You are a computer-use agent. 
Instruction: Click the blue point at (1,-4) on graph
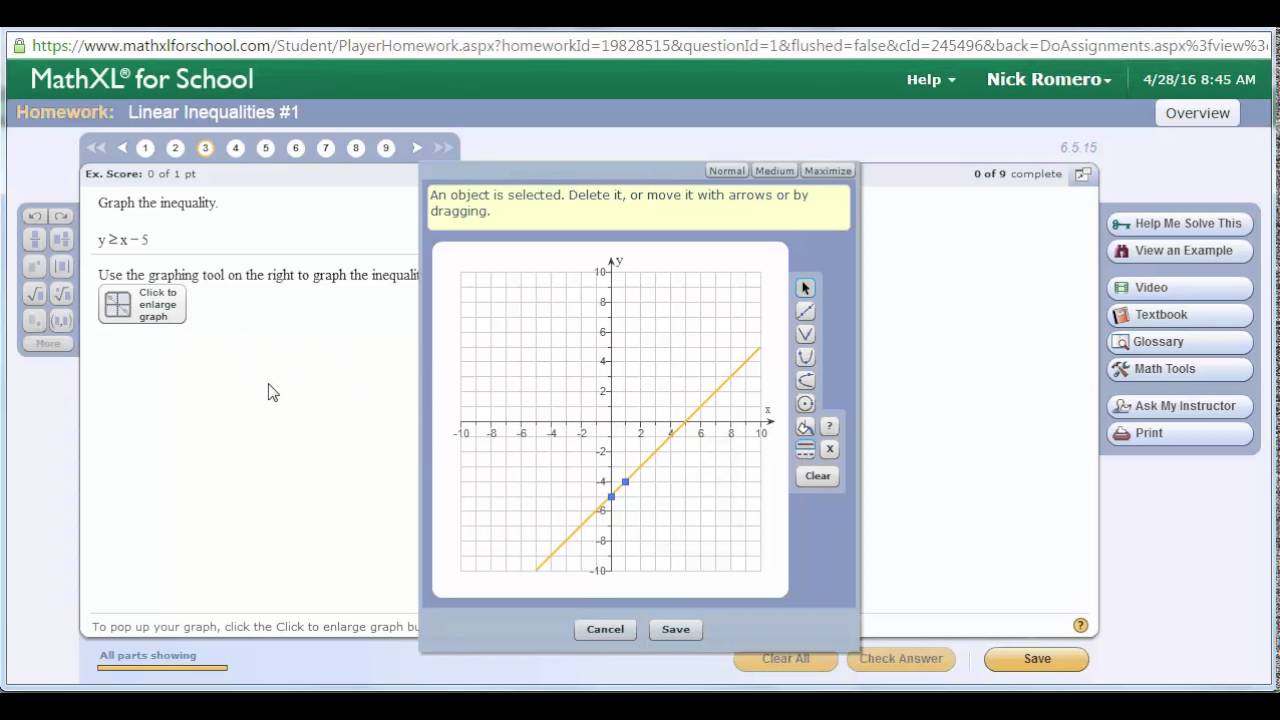tap(626, 482)
